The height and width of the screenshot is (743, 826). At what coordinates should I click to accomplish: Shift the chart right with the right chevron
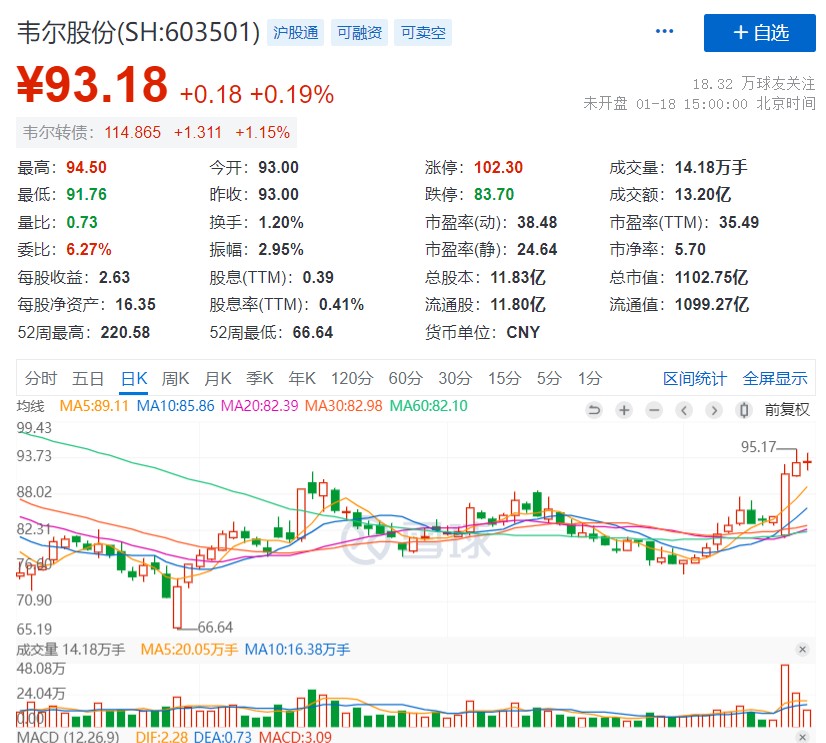tap(714, 410)
